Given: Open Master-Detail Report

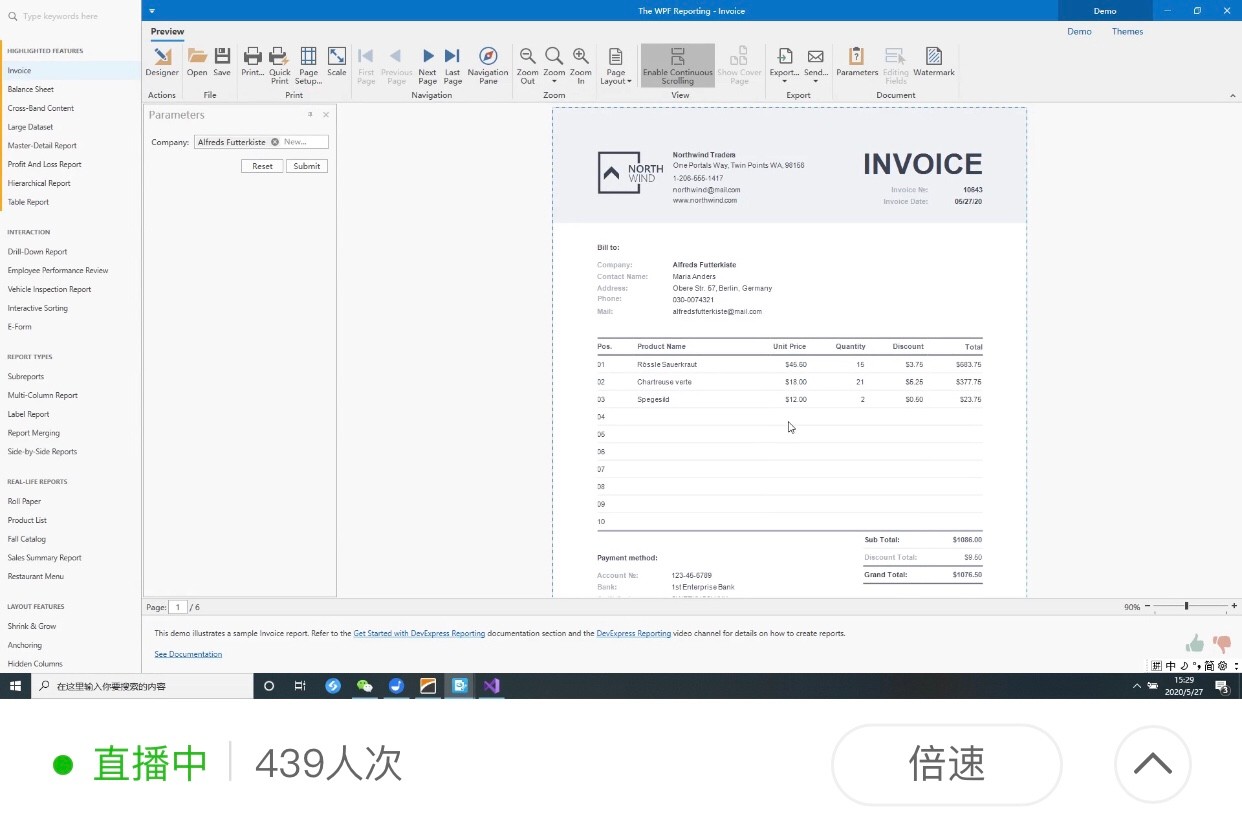Looking at the screenshot, I should [70, 146].
